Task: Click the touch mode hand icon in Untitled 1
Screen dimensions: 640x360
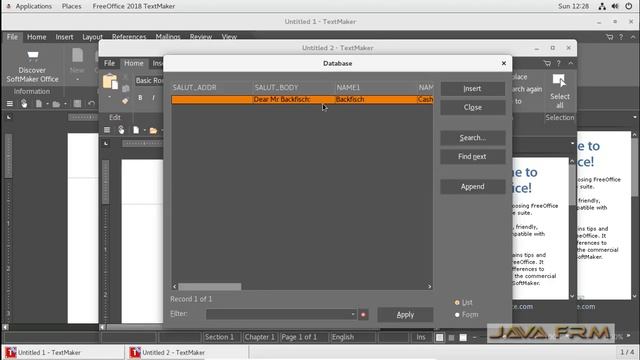Action: [x=24, y=104]
